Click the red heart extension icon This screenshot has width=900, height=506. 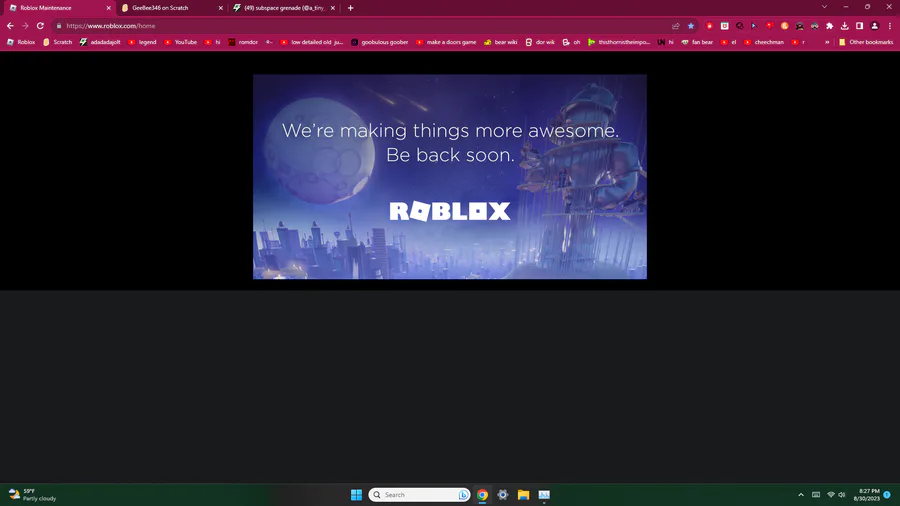[770, 26]
